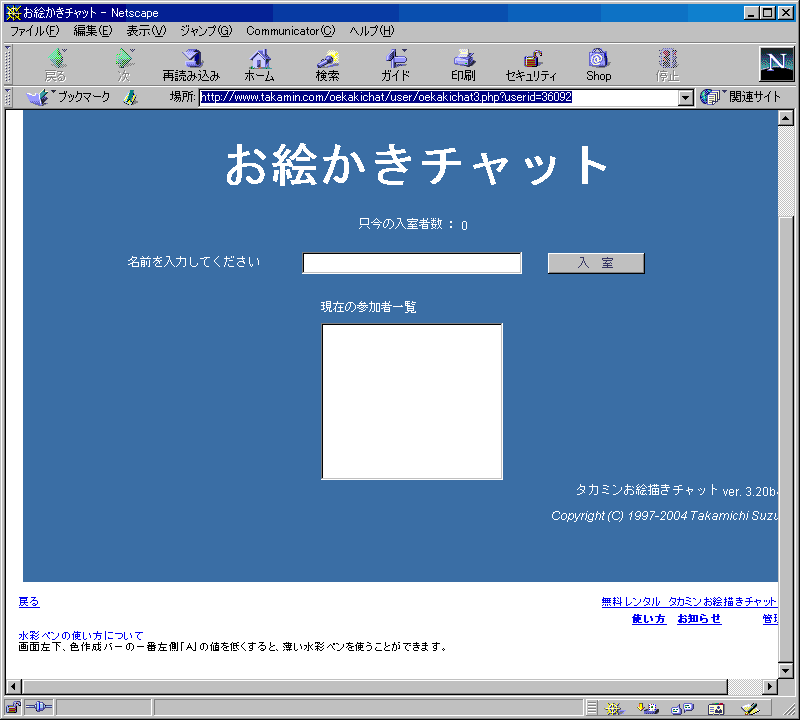Click the Back (戻る) toolbar button
The width and height of the screenshot is (800, 720).
(56, 65)
